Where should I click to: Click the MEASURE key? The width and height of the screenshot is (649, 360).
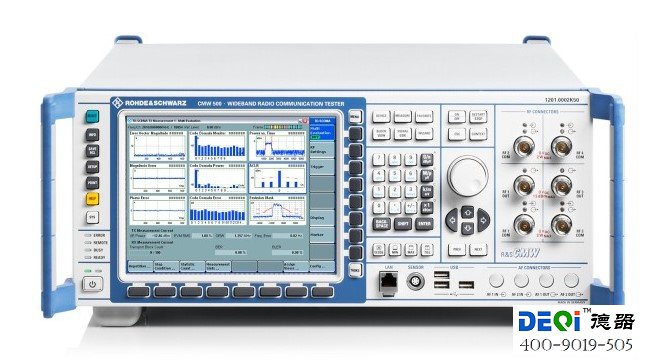(402, 116)
